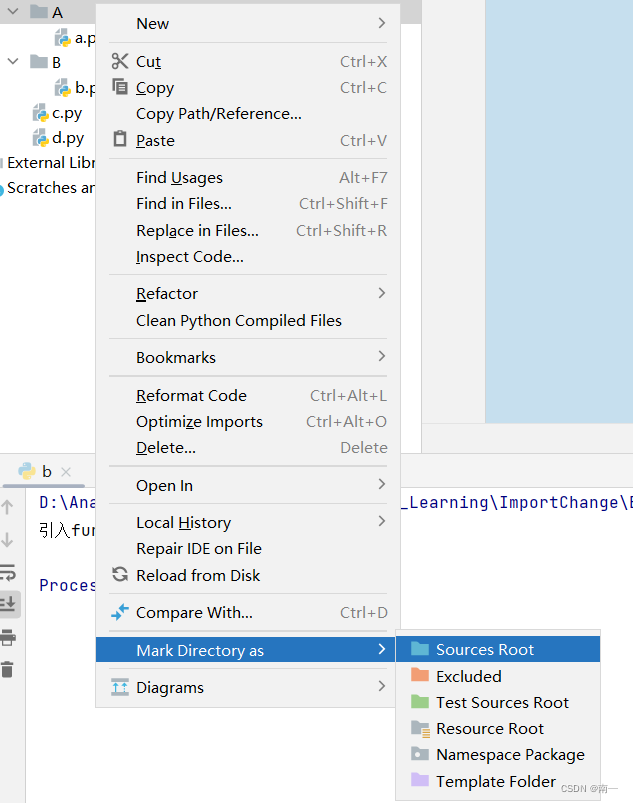Click the trash clear-all icon in run panel

[x=7, y=669]
